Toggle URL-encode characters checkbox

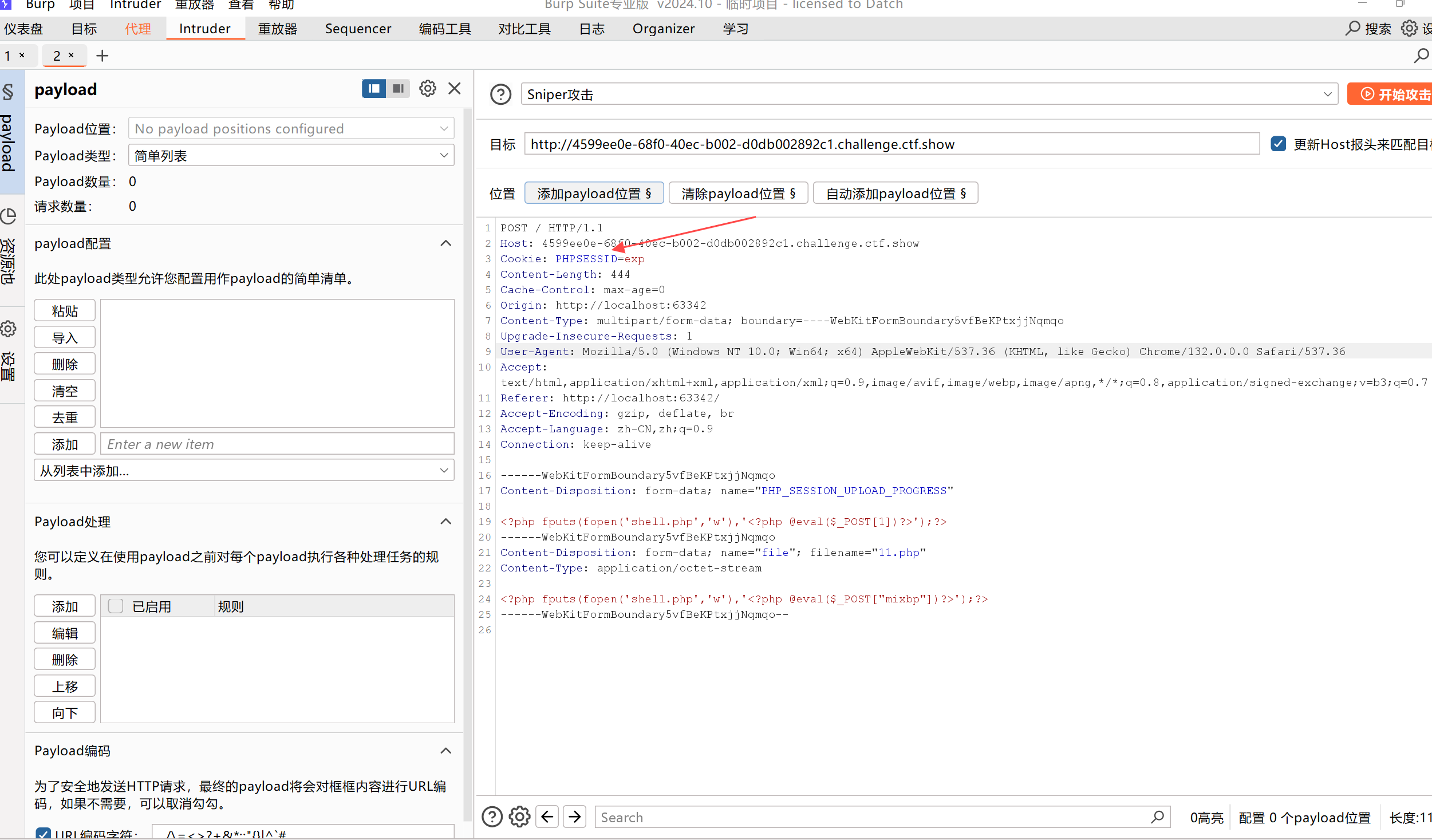[43, 834]
